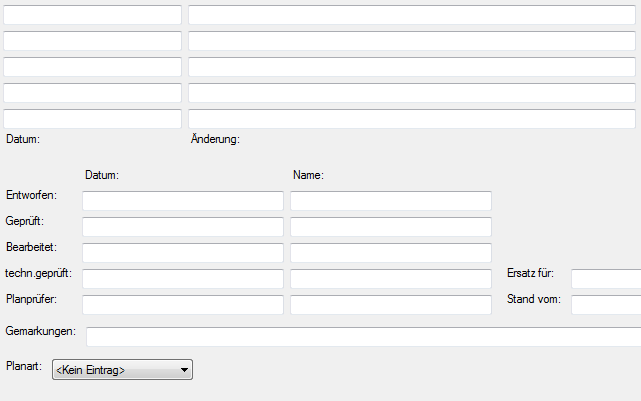
Task: Click the topmost revision Datum field
Action: coord(93,15)
